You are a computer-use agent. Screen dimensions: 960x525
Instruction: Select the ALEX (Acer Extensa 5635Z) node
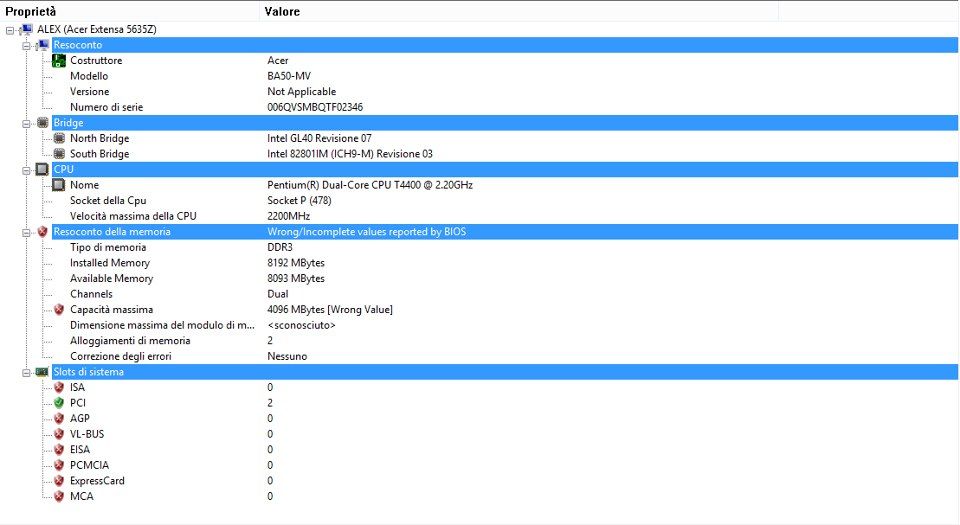pyautogui.click(x=97, y=29)
